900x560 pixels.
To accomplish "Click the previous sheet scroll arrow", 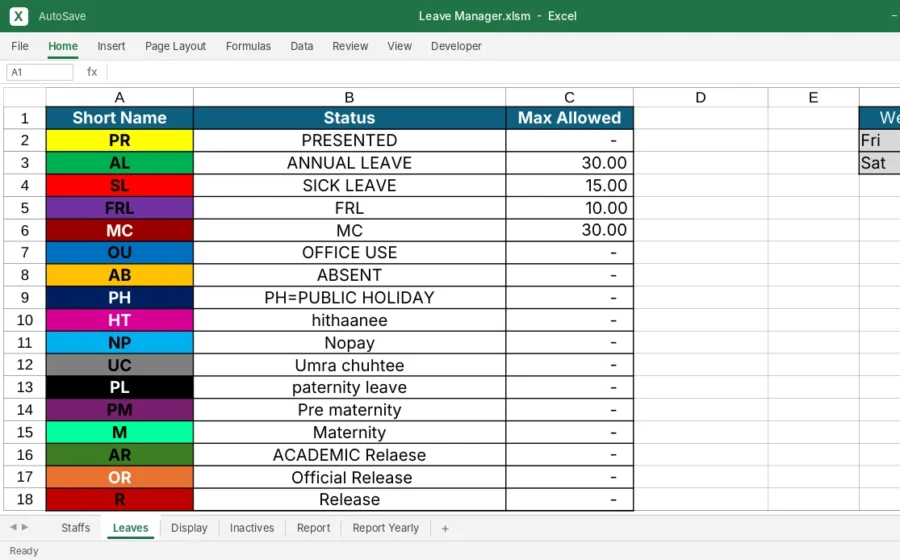I will click(13, 527).
